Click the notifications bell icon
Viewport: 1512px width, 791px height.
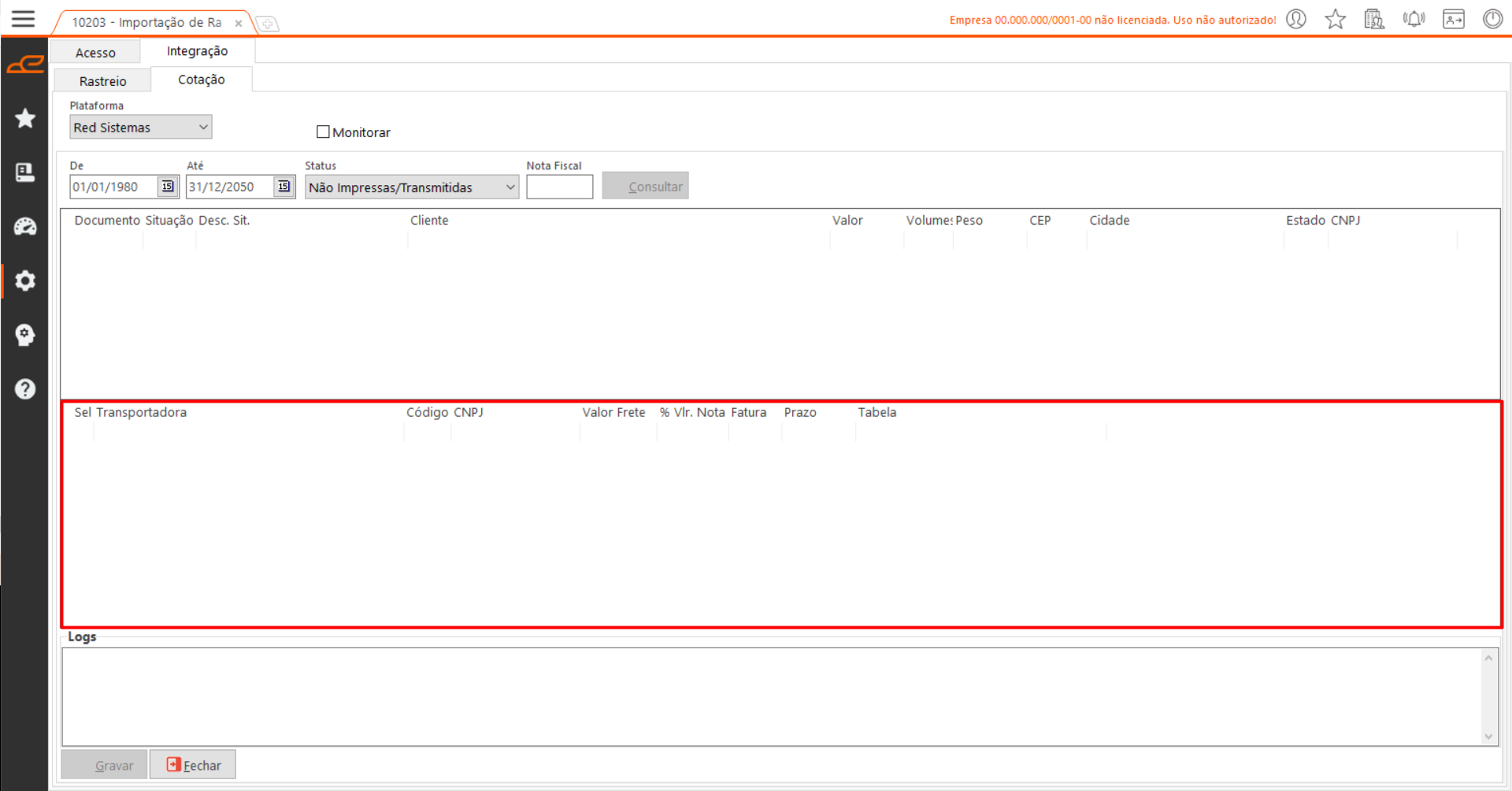coord(1414,19)
